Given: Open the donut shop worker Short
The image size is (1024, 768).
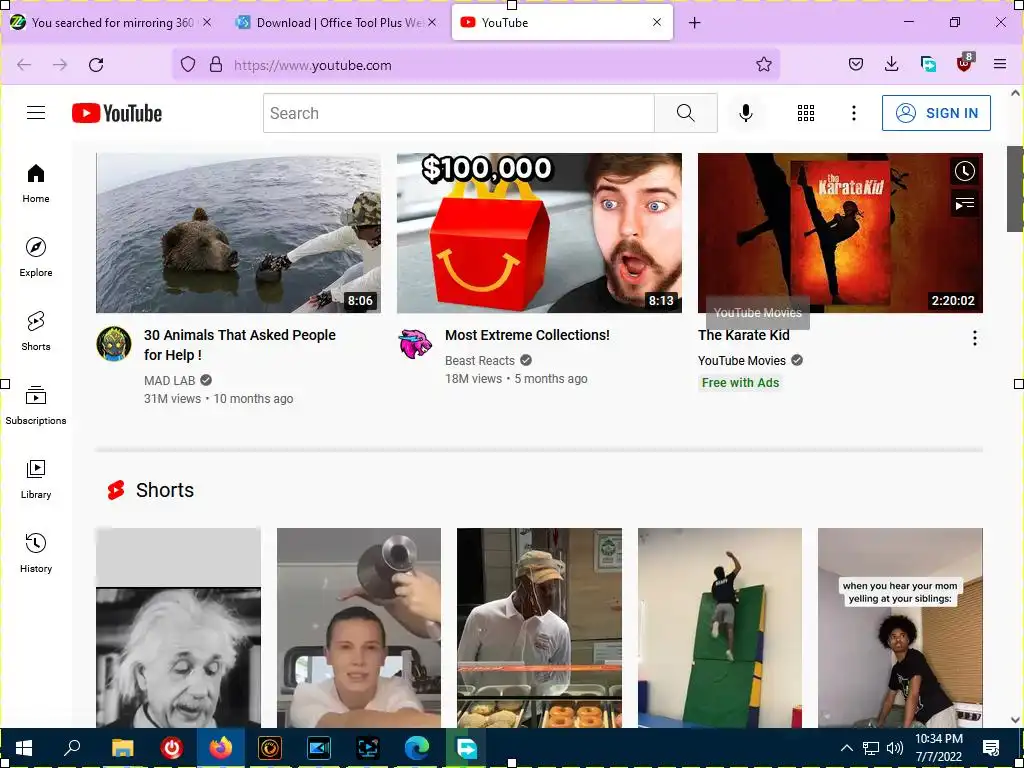Looking at the screenshot, I should (x=539, y=628).
